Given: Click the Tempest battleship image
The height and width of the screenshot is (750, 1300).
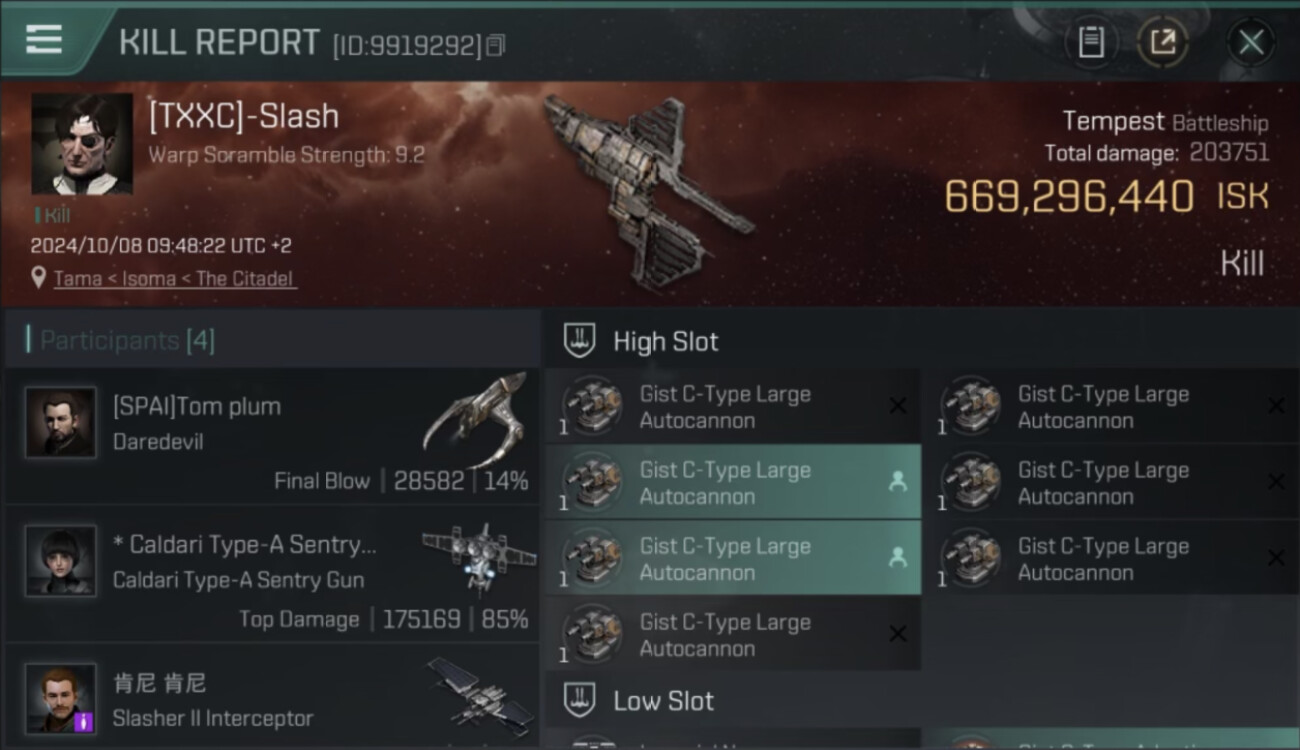Looking at the screenshot, I should click(x=648, y=190).
